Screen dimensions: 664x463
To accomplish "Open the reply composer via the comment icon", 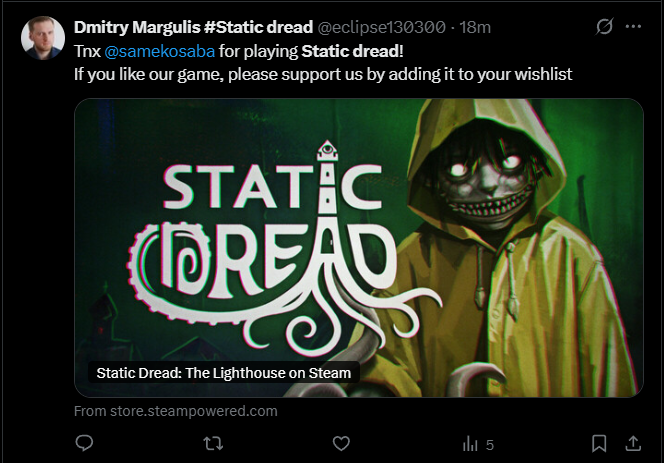I will coord(84,443).
